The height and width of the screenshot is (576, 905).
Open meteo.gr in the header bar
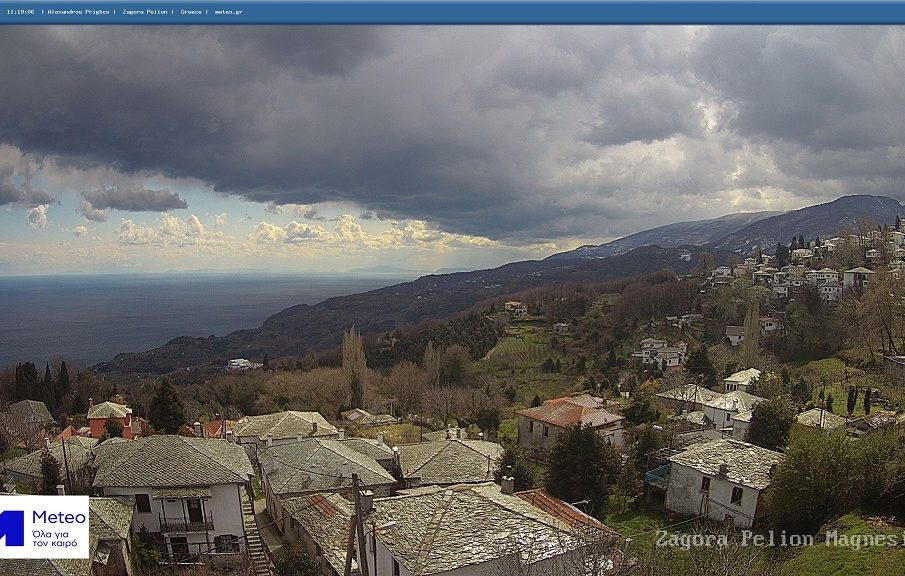tap(228, 12)
